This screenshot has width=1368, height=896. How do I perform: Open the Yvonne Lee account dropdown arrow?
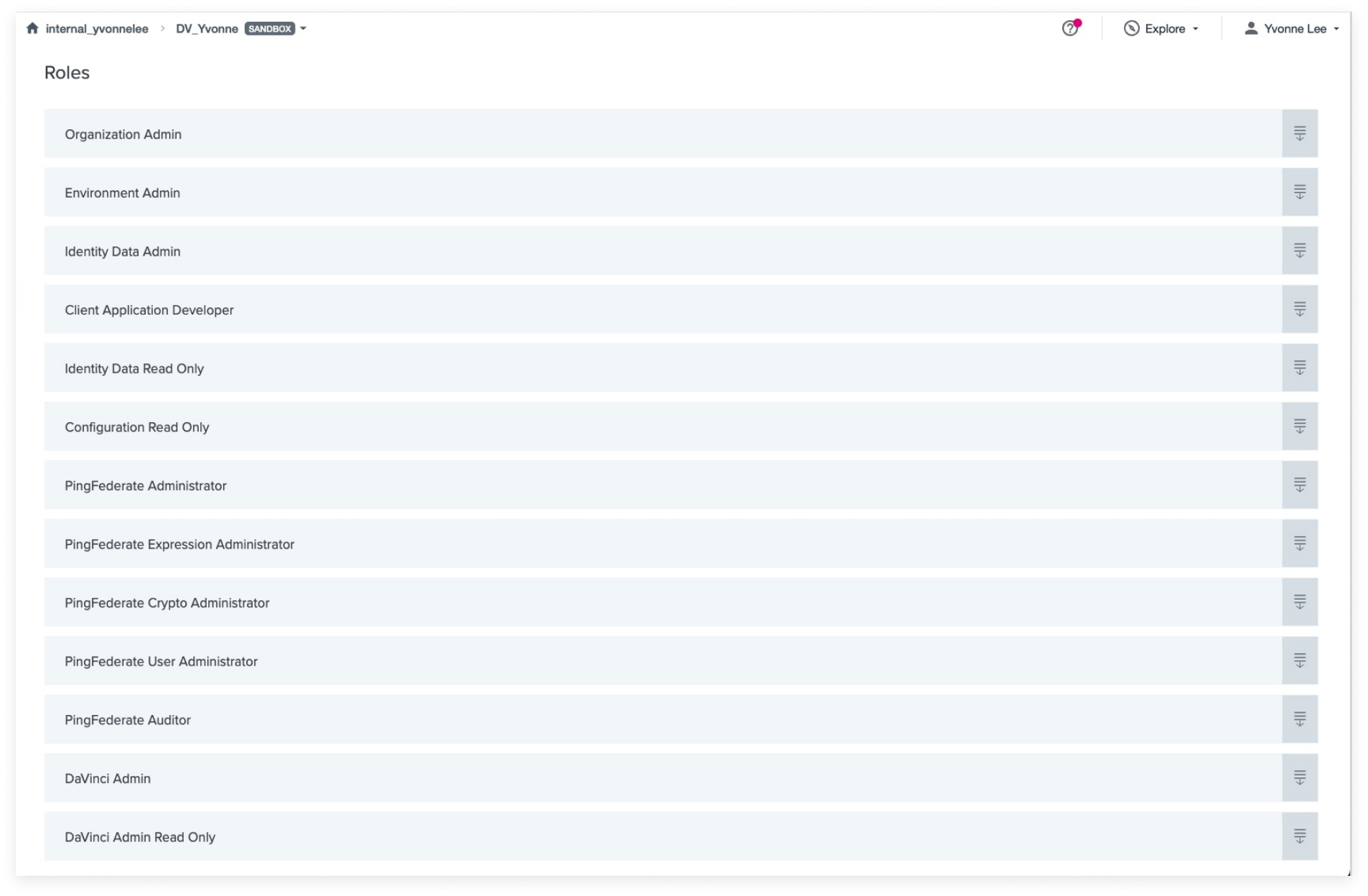coord(1336,29)
